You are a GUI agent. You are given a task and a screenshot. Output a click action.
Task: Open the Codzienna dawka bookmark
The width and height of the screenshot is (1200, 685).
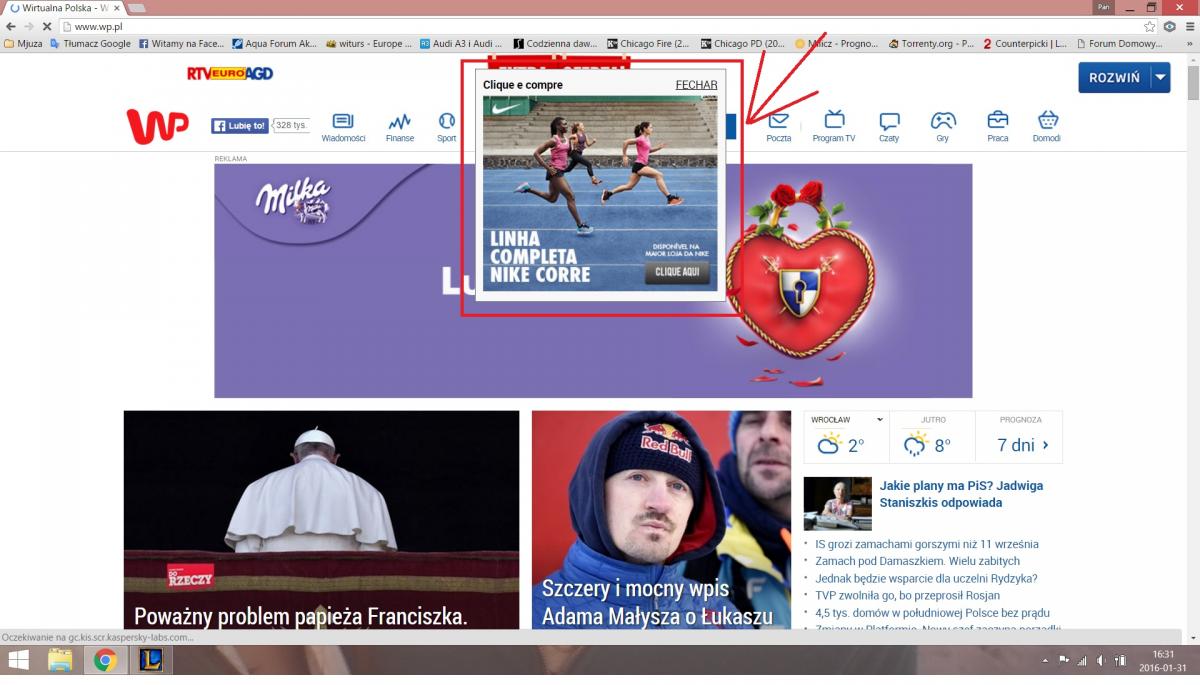[556, 44]
